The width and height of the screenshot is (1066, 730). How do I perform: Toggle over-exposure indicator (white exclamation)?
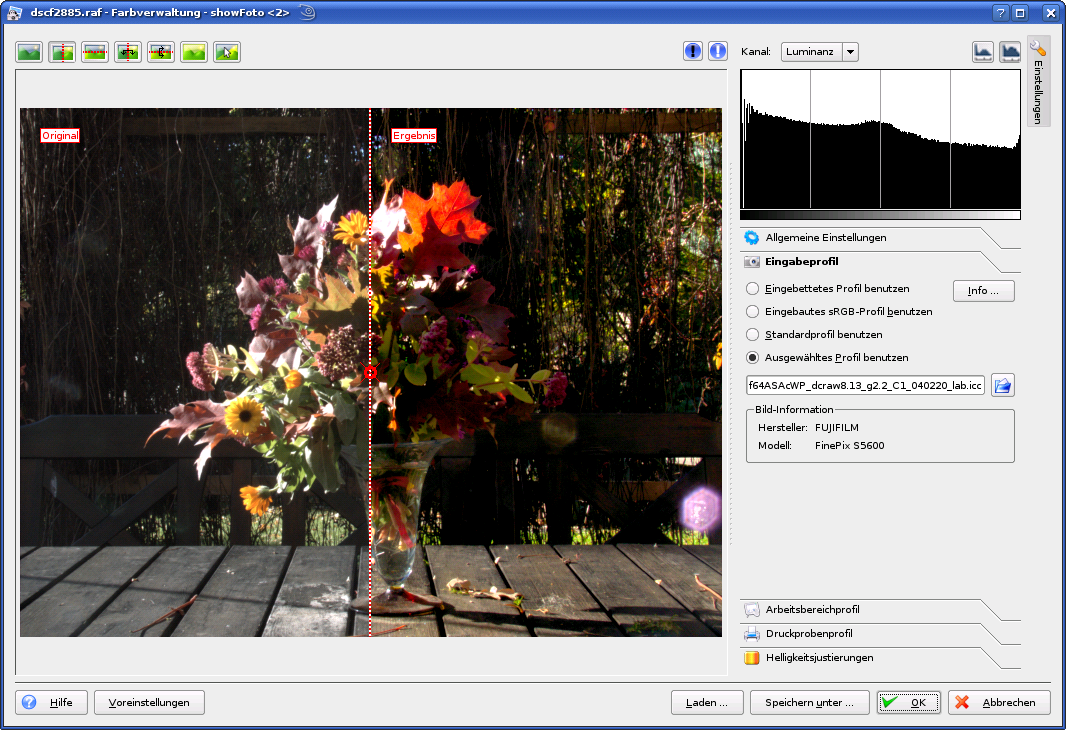point(718,51)
